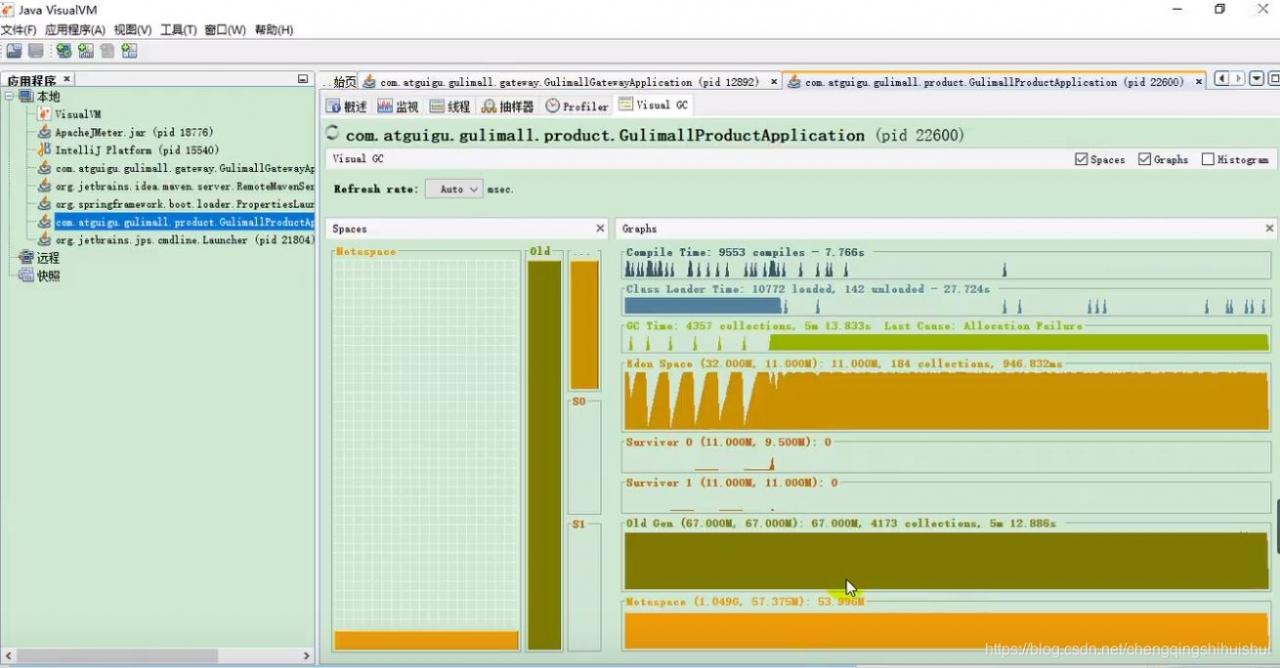Collapse the 本地 tree node
The height and width of the screenshot is (668, 1280).
tap(10, 96)
